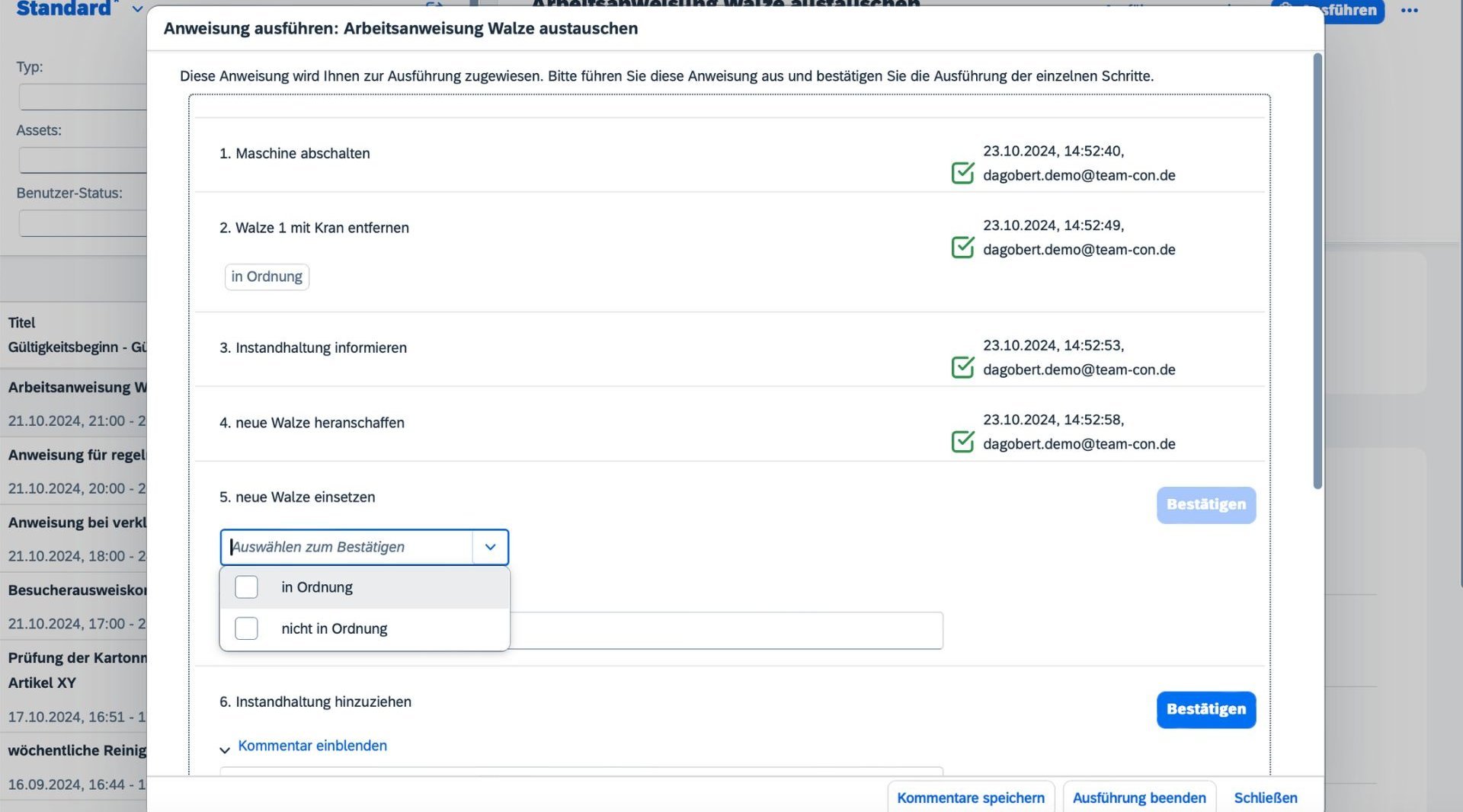
Task: Click 'Ausführung beenden' in the footer
Action: pyautogui.click(x=1138, y=798)
